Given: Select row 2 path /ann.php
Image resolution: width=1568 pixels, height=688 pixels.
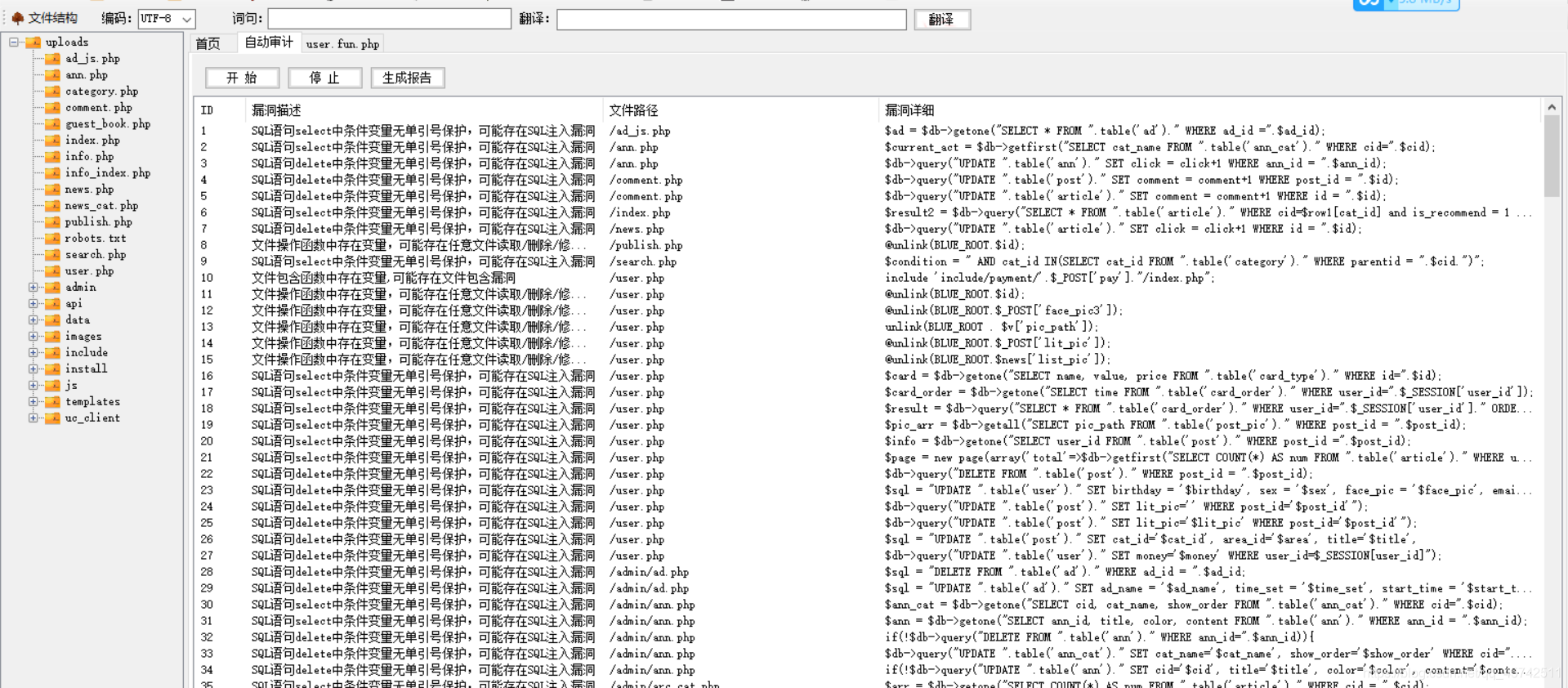Looking at the screenshot, I should click(633, 147).
